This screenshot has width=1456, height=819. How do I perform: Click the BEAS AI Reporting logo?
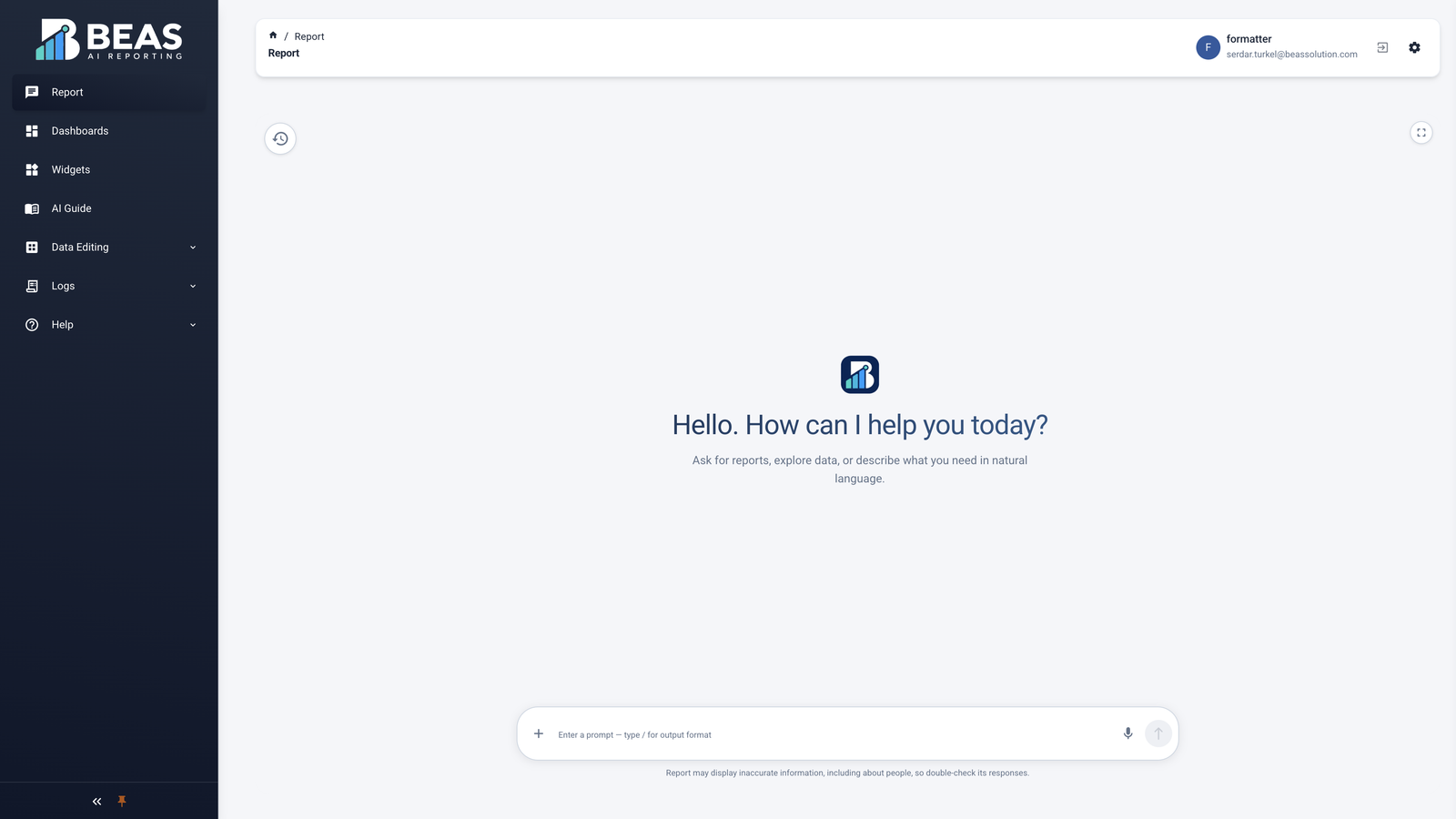pyautogui.click(x=109, y=39)
